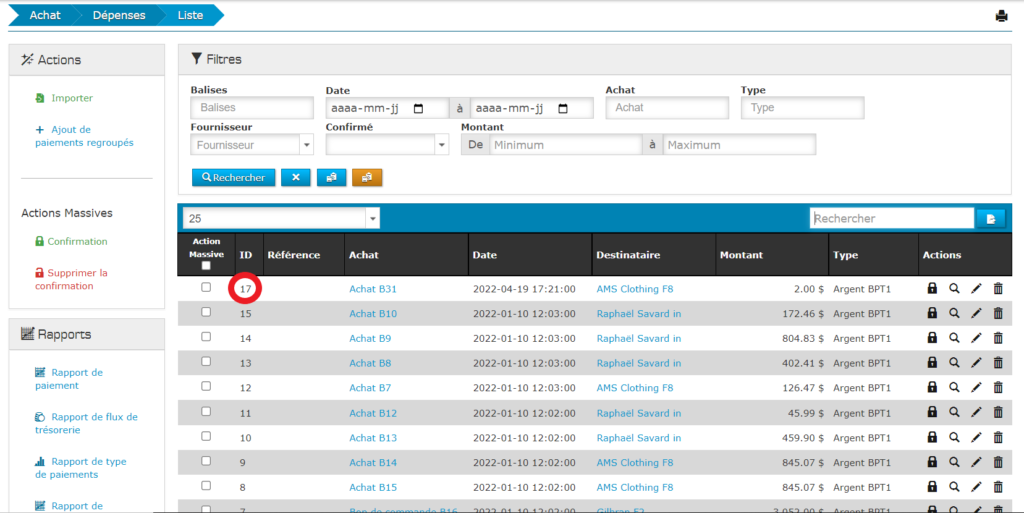Viewport: 1024px width, 513px height.
Task: Delete the Achat B8 expense row
Action: (x=998, y=363)
